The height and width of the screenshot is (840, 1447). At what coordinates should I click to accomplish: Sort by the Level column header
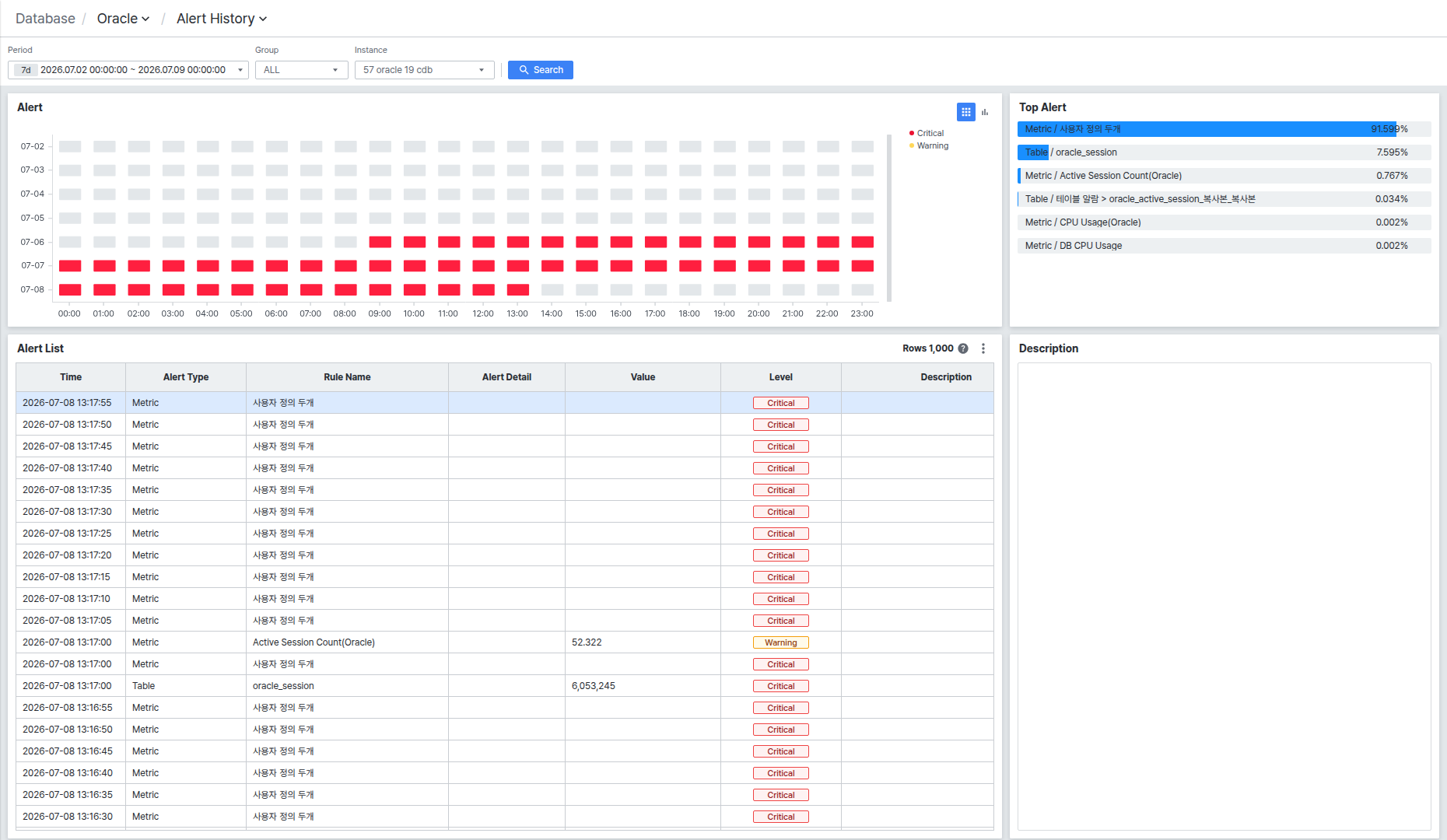click(781, 377)
